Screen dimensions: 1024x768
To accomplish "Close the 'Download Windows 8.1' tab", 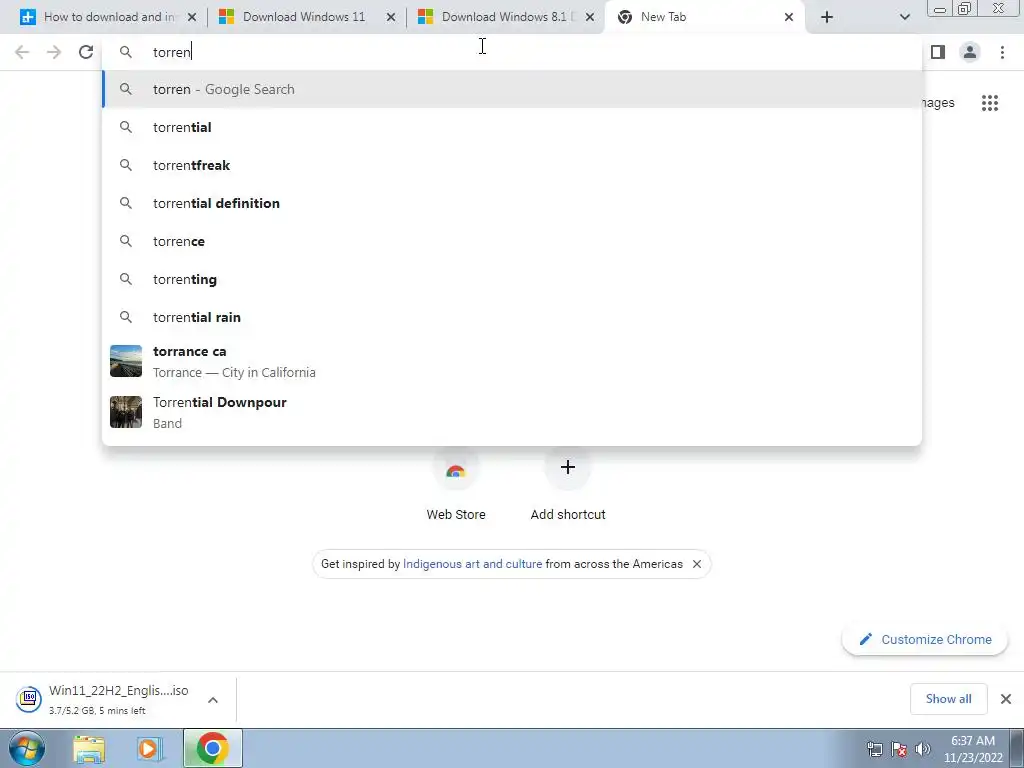I will (x=590, y=18).
